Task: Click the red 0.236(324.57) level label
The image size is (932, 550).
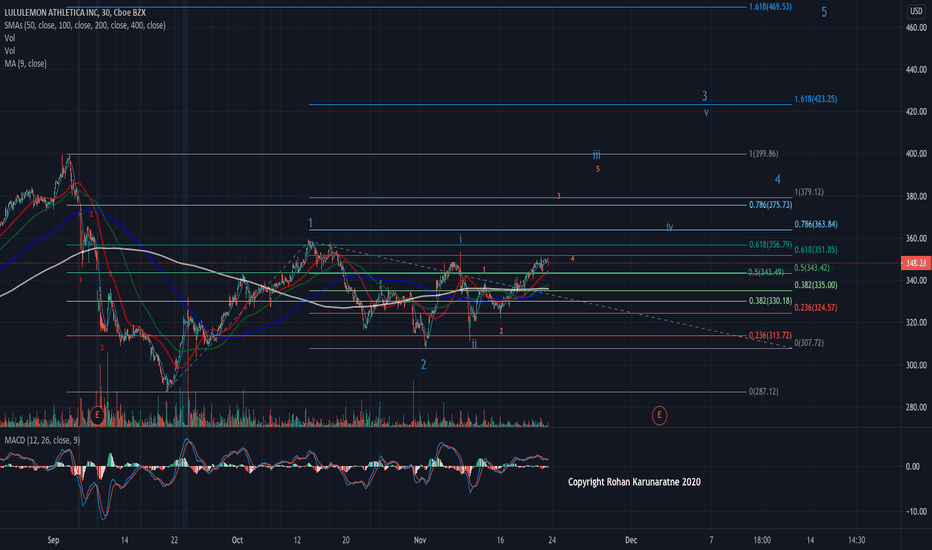Action: click(x=816, y=308)
